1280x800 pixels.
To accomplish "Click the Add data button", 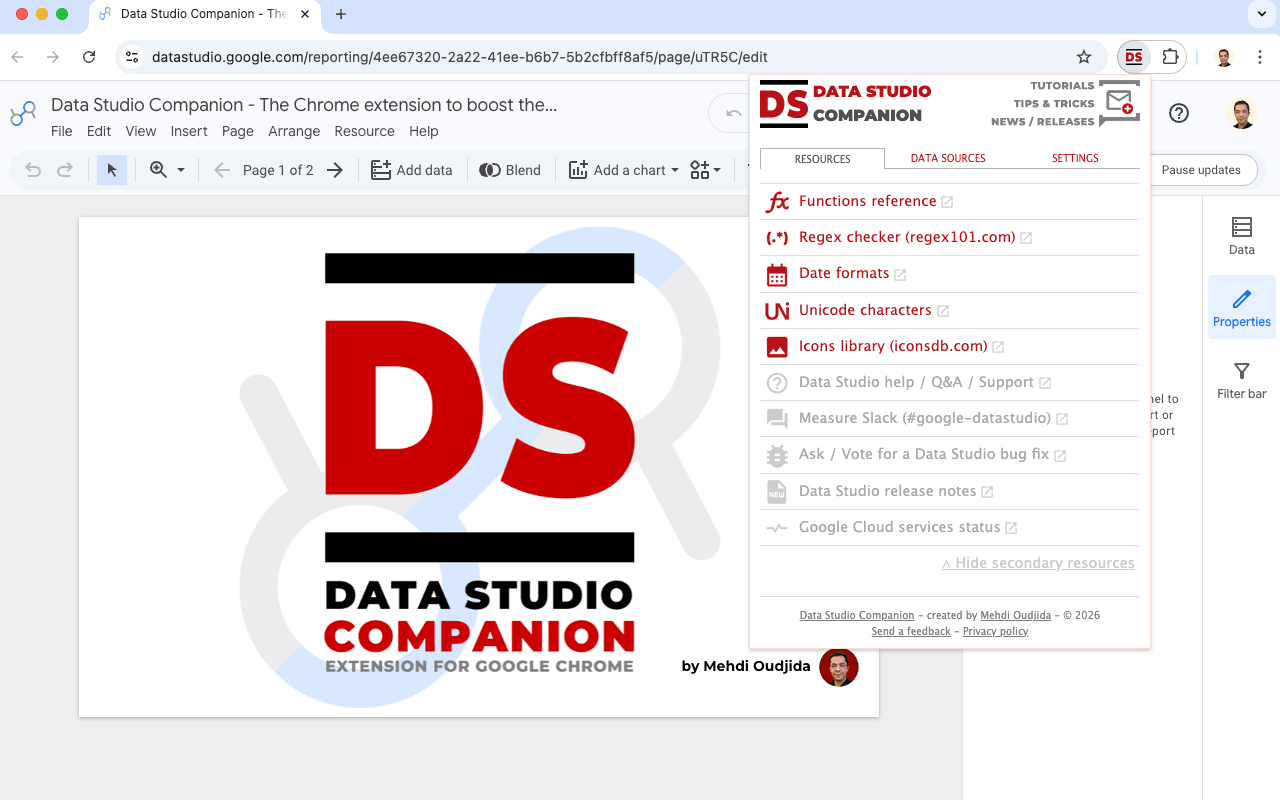I will pyautogui.click(x=412, y=170).
